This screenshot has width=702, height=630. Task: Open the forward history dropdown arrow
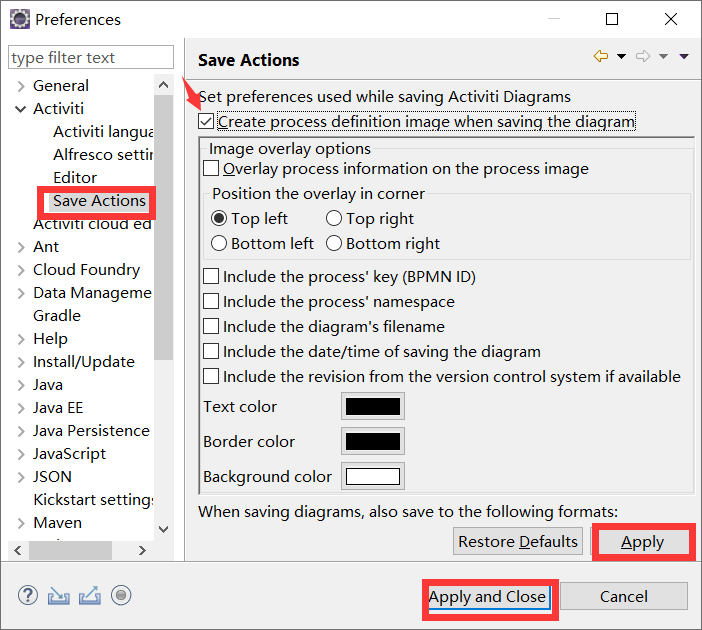(x=663, y=56)
